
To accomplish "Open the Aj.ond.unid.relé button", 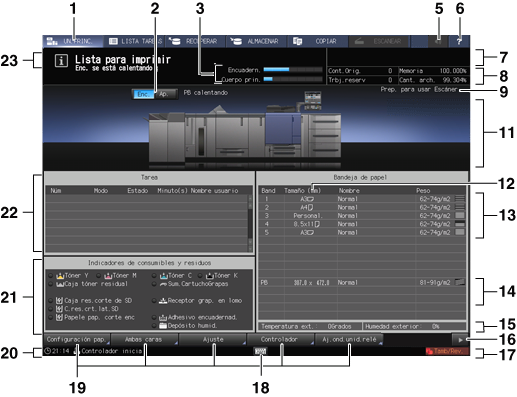I will pos(349,340).
